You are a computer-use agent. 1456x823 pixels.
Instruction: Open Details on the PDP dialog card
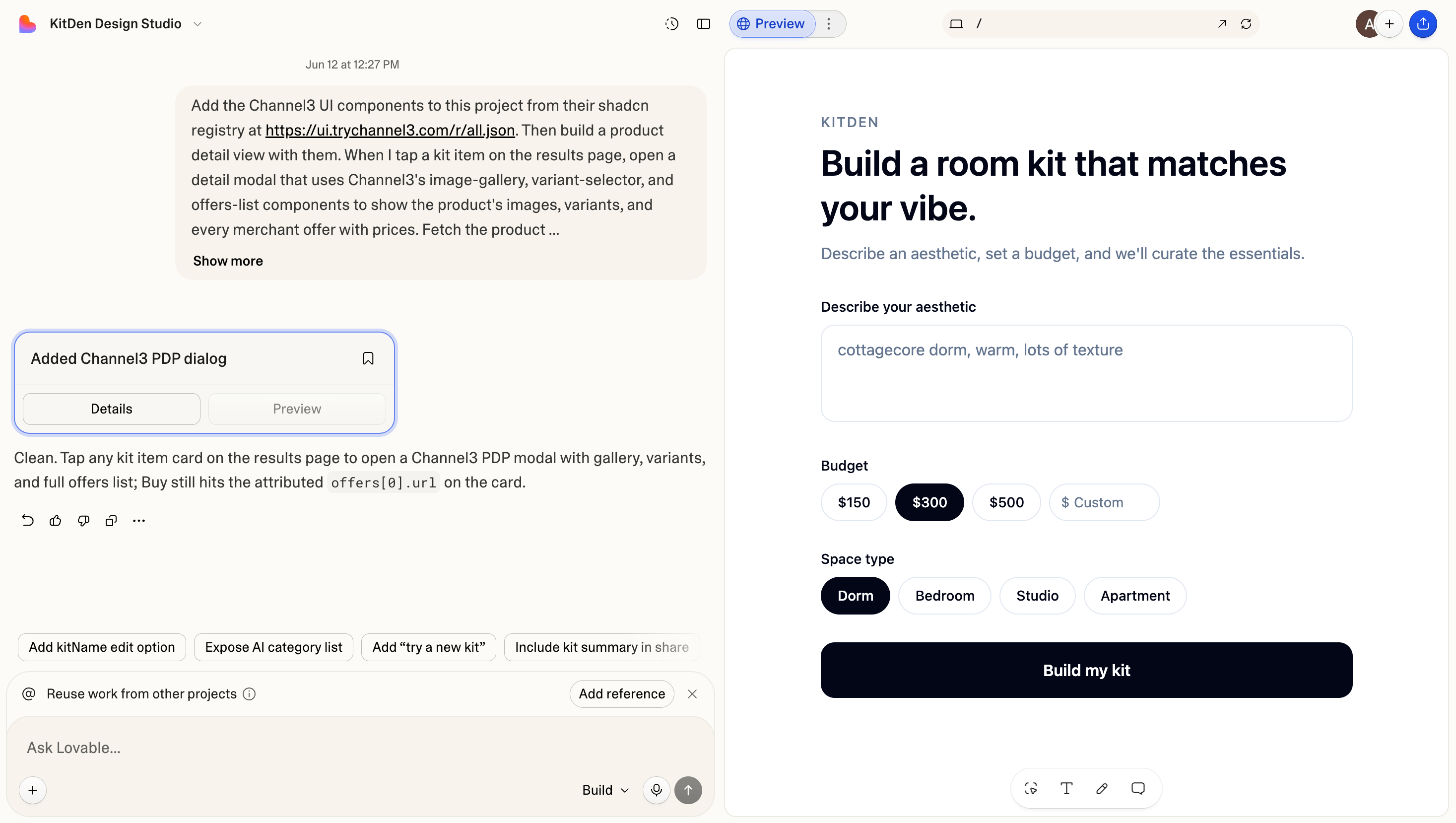[111, 409]
